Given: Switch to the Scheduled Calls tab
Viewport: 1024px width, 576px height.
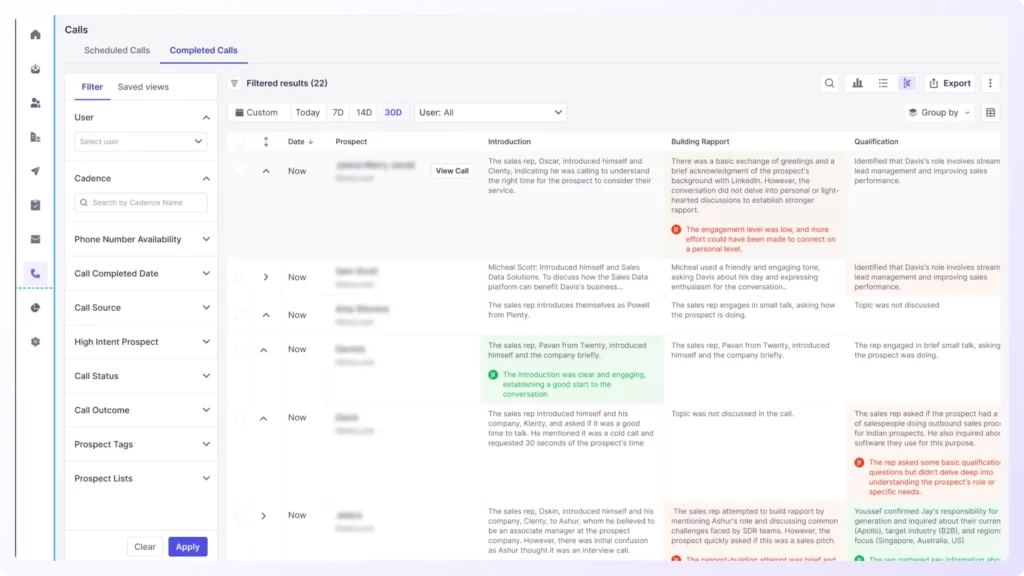Looking at the screenshot, I should point(115,50).
